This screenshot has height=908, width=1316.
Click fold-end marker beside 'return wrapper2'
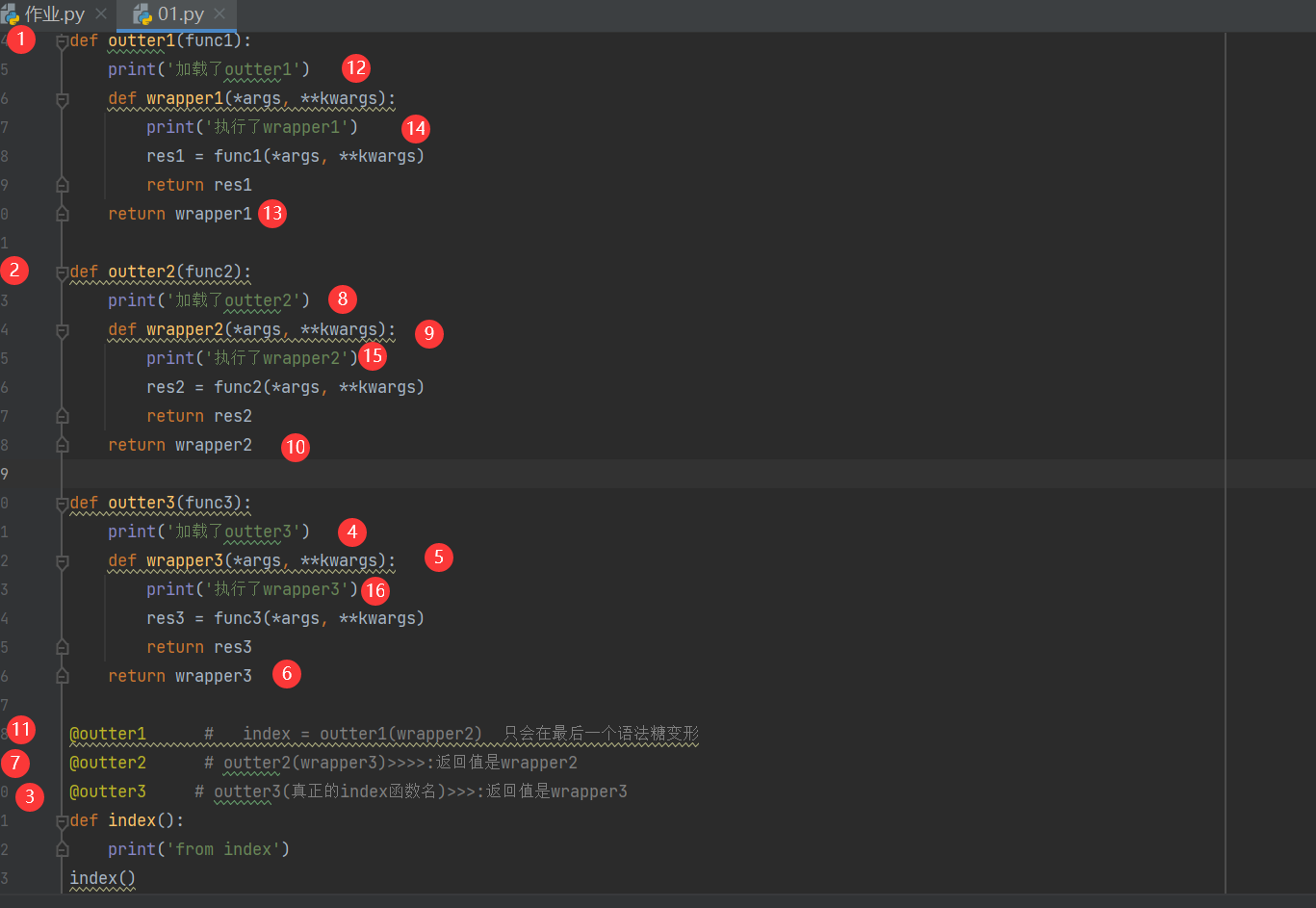(63, 445)
